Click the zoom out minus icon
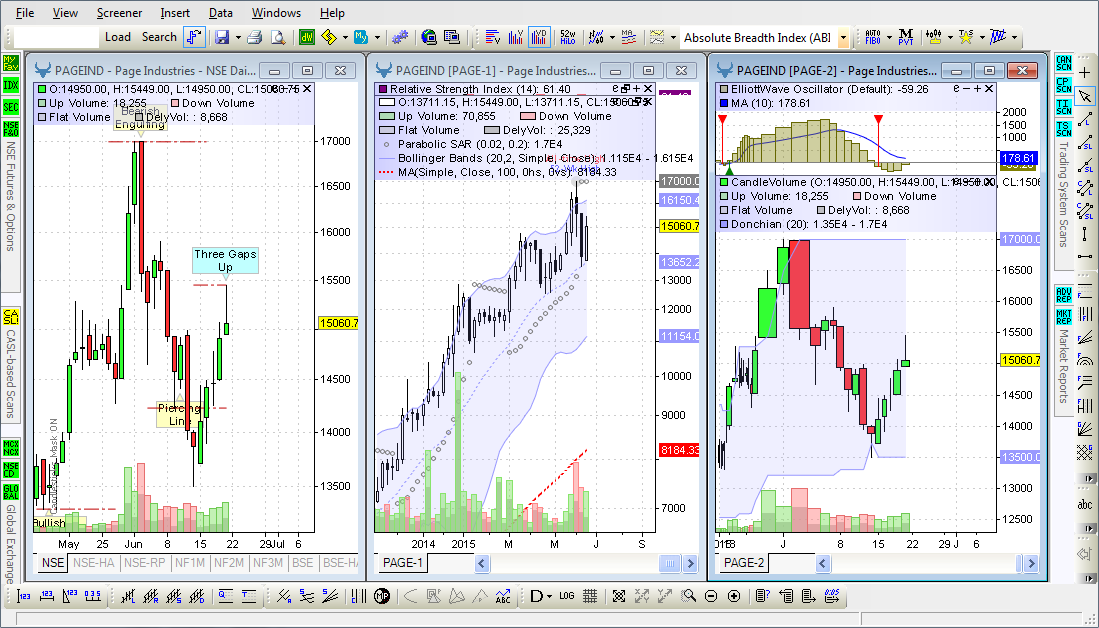 (x=711, y=596)
